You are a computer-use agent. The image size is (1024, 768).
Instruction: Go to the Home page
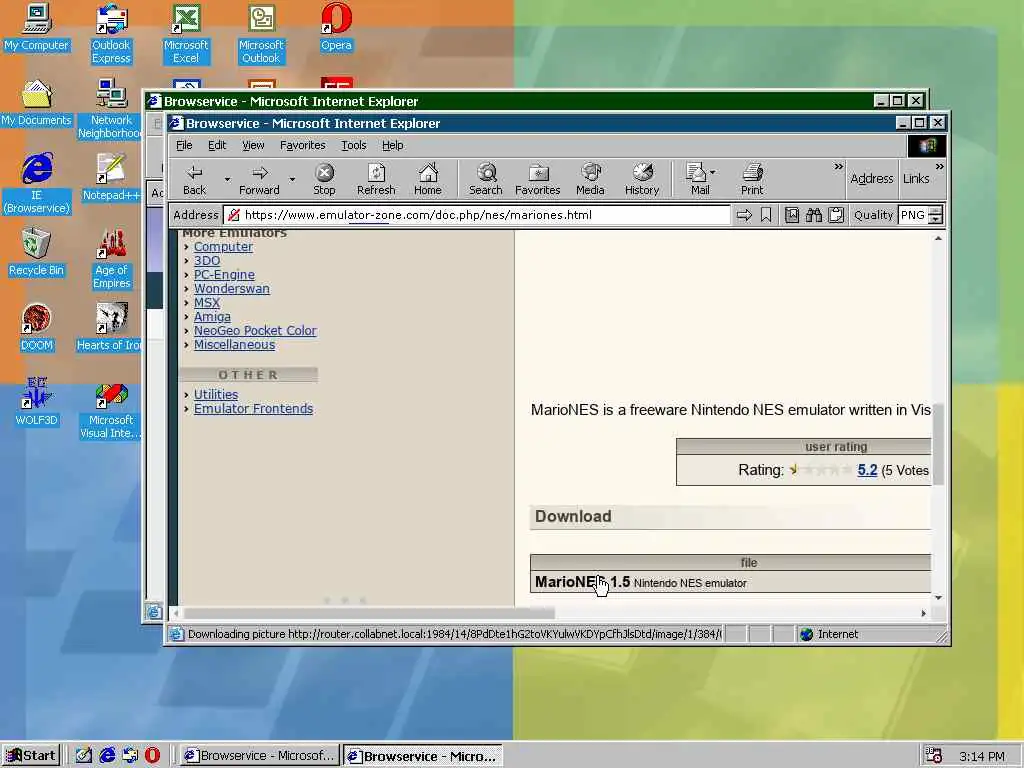(x=428, y=179)
